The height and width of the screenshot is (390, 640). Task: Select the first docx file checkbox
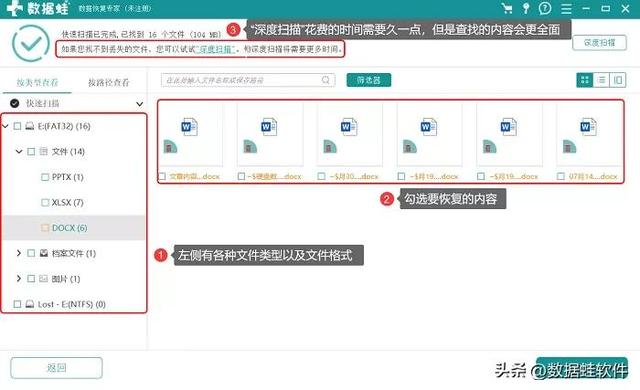pos(162,176)
